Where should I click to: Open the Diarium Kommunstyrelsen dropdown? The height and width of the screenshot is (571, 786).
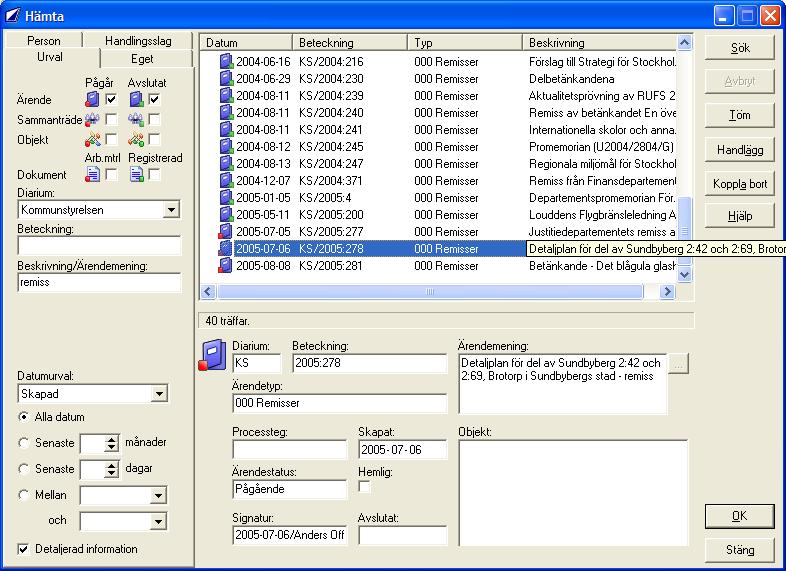(x=171, y=210)
